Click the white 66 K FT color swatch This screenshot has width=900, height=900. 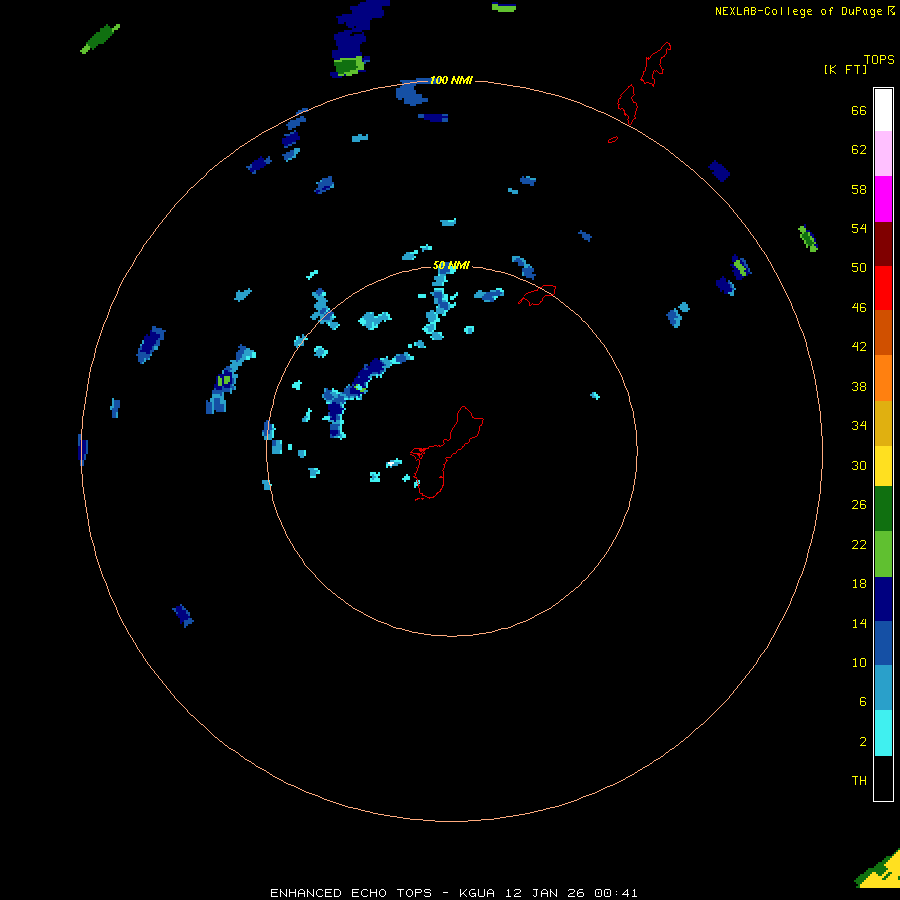coord(883,110)
